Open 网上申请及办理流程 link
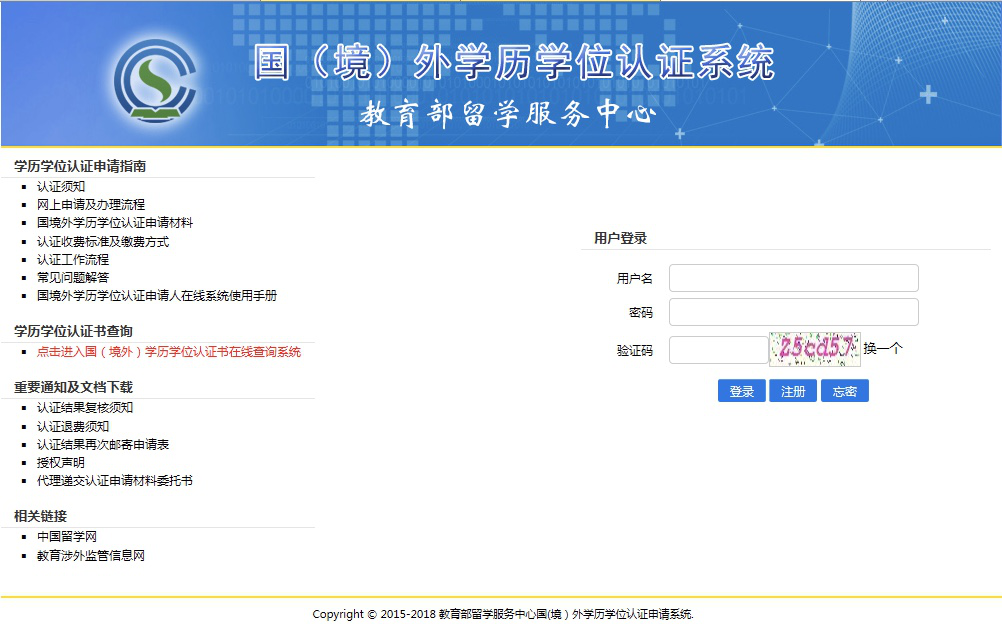This screenshot has width=1002, height=634. (x=91, y=204)
